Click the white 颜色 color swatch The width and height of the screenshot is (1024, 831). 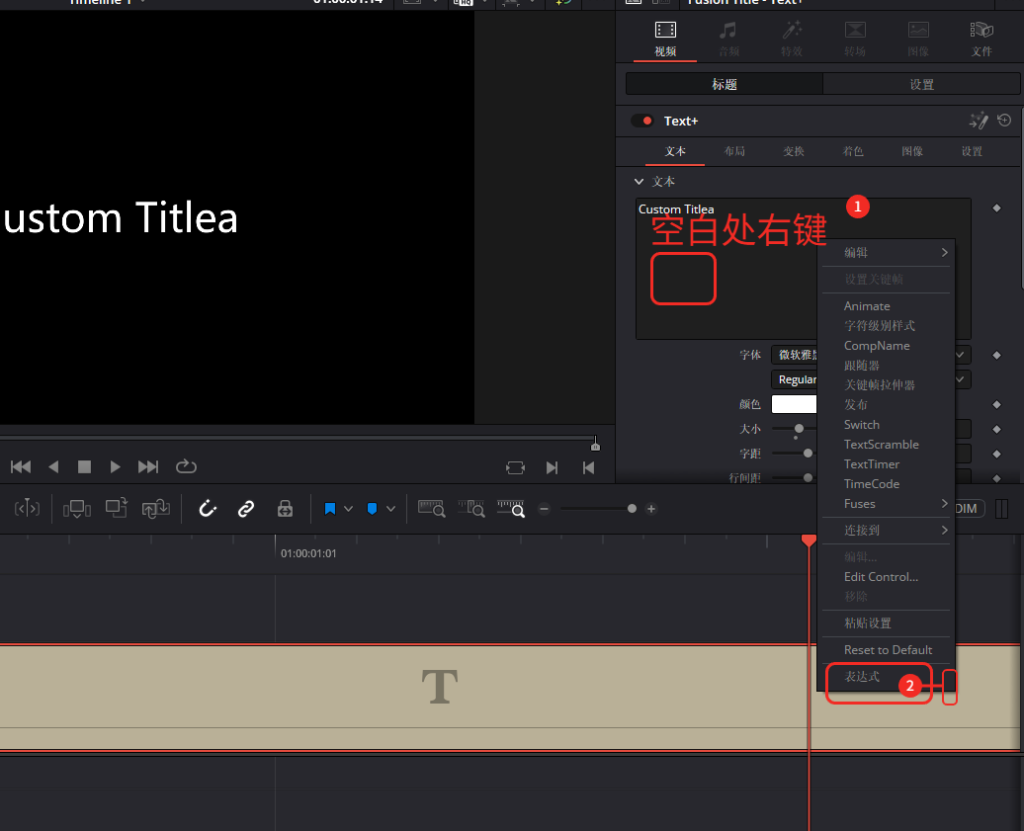[x=794, y=404]
